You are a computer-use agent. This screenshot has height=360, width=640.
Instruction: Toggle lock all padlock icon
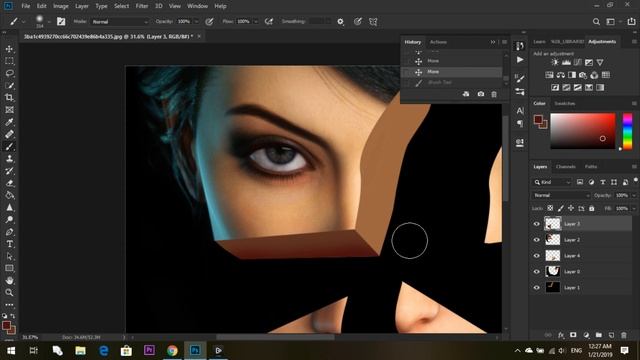[592, 208]
